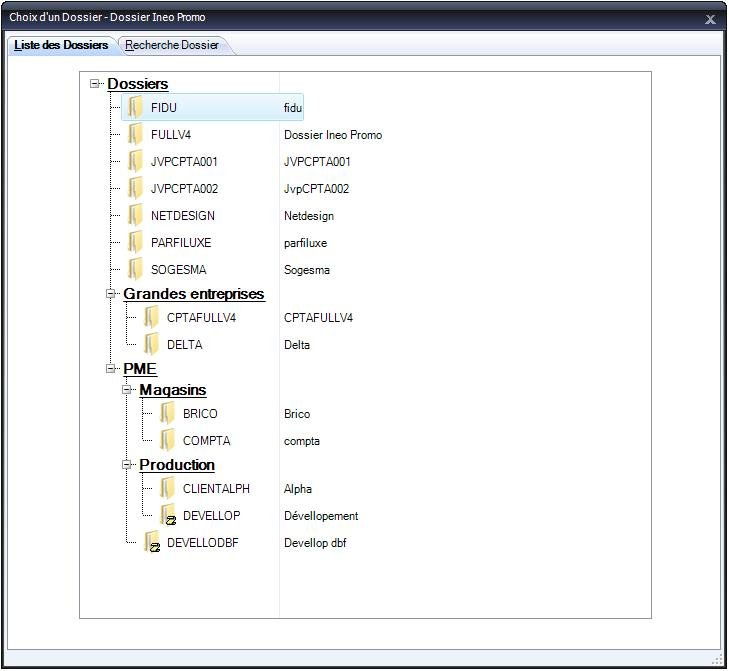This screenshot has width=729, height=671.
Task: Select the BRICO folder icon
Action: pyautogui.click(x=168, y=414)
